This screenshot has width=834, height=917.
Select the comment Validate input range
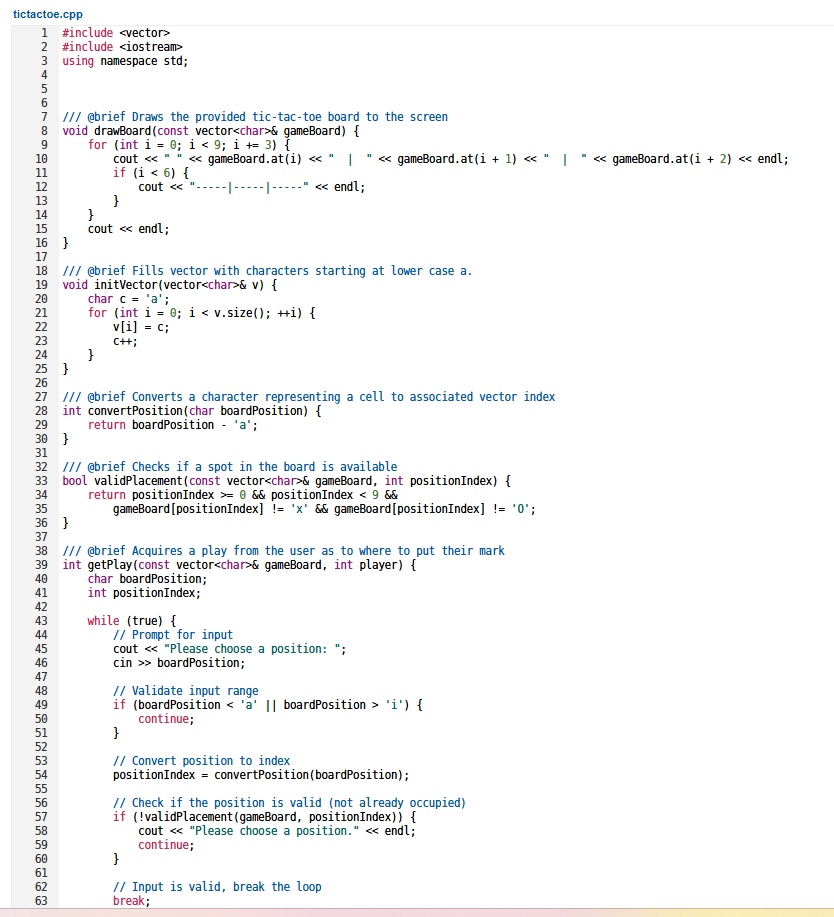coord(191,690)
